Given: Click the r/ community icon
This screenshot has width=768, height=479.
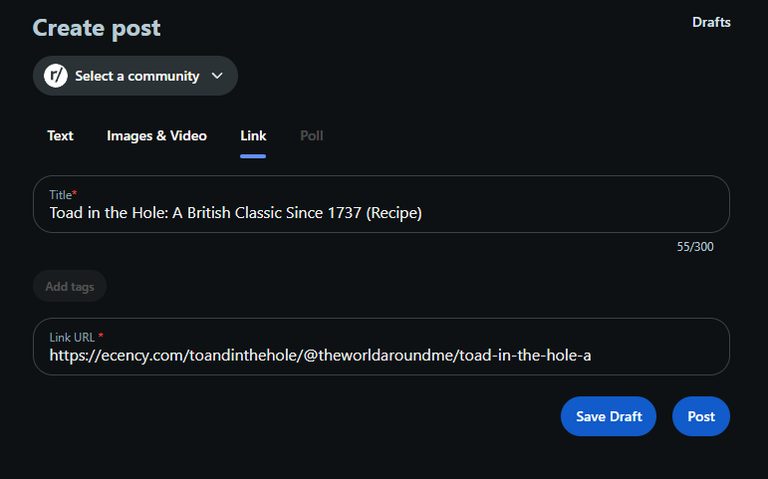Looking at the screenshot, I should coord(56,76).
